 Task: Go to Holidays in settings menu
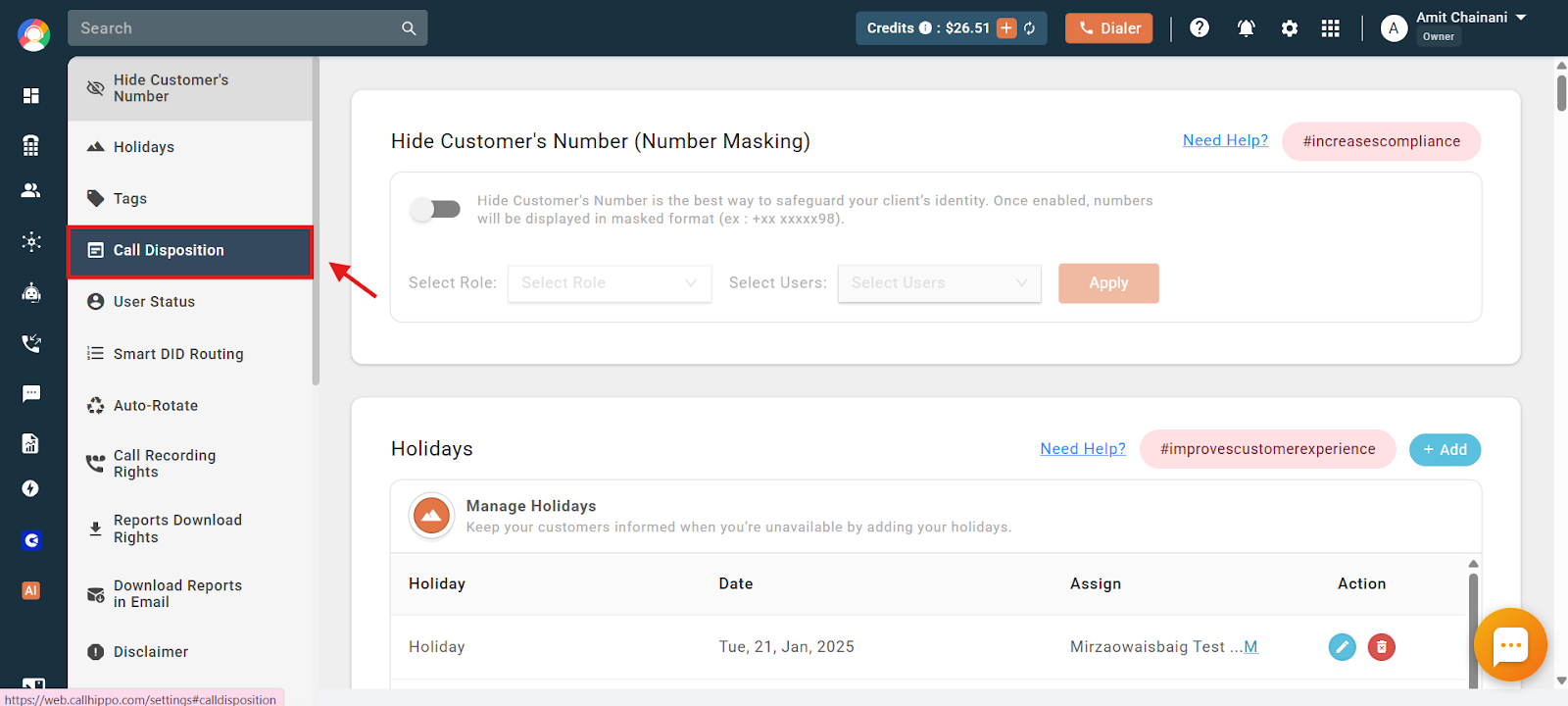(x=190, y=147)
